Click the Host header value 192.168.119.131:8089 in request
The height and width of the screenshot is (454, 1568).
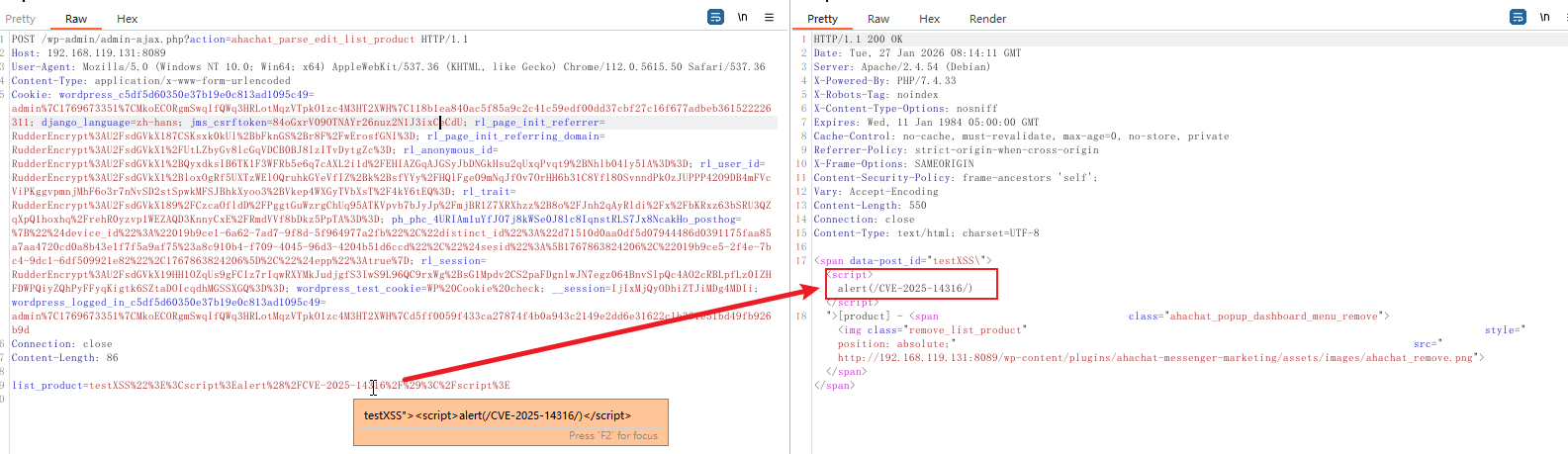107,53
